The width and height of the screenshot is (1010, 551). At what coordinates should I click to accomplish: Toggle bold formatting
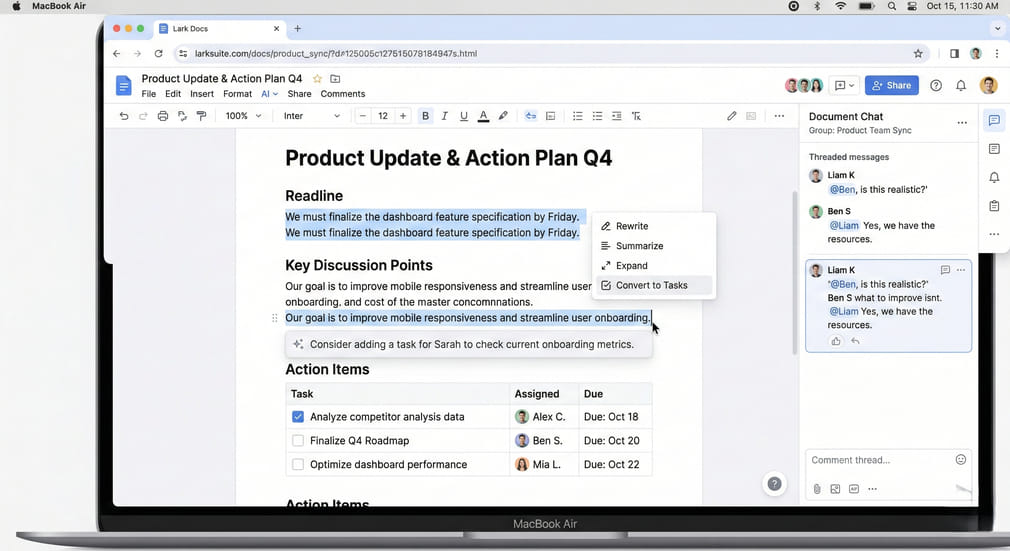click(x=425, y=116)
